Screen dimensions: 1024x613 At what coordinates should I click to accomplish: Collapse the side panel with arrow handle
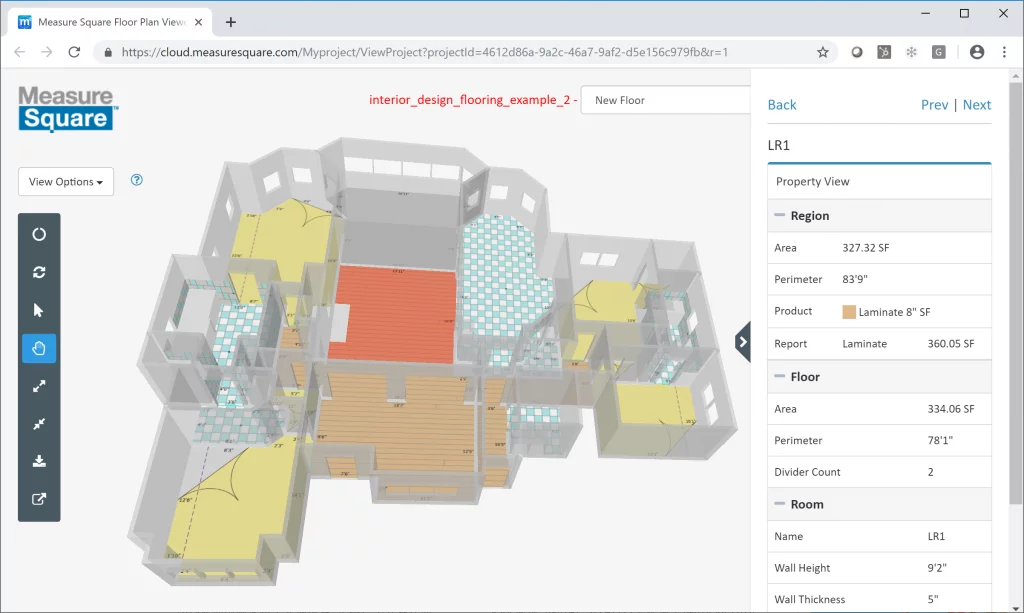pos(743,342)
